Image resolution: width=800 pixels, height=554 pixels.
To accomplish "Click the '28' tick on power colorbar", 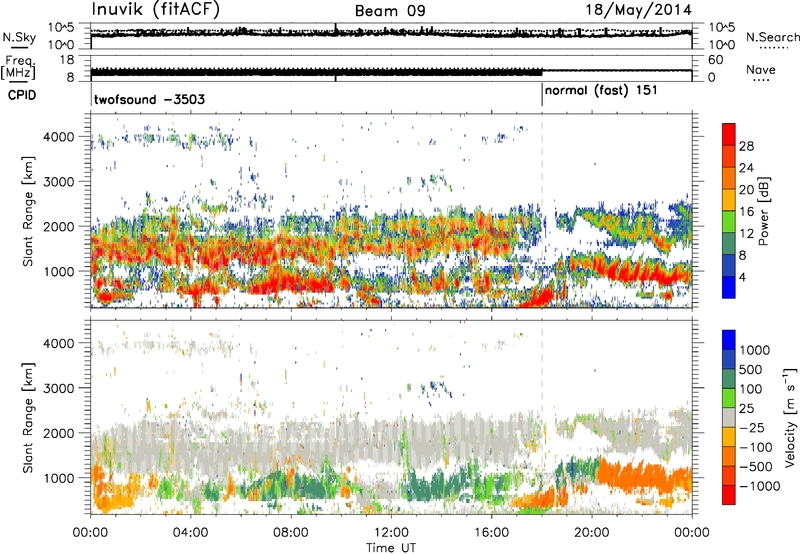I will pyautogui.click(x=746, y=146).
